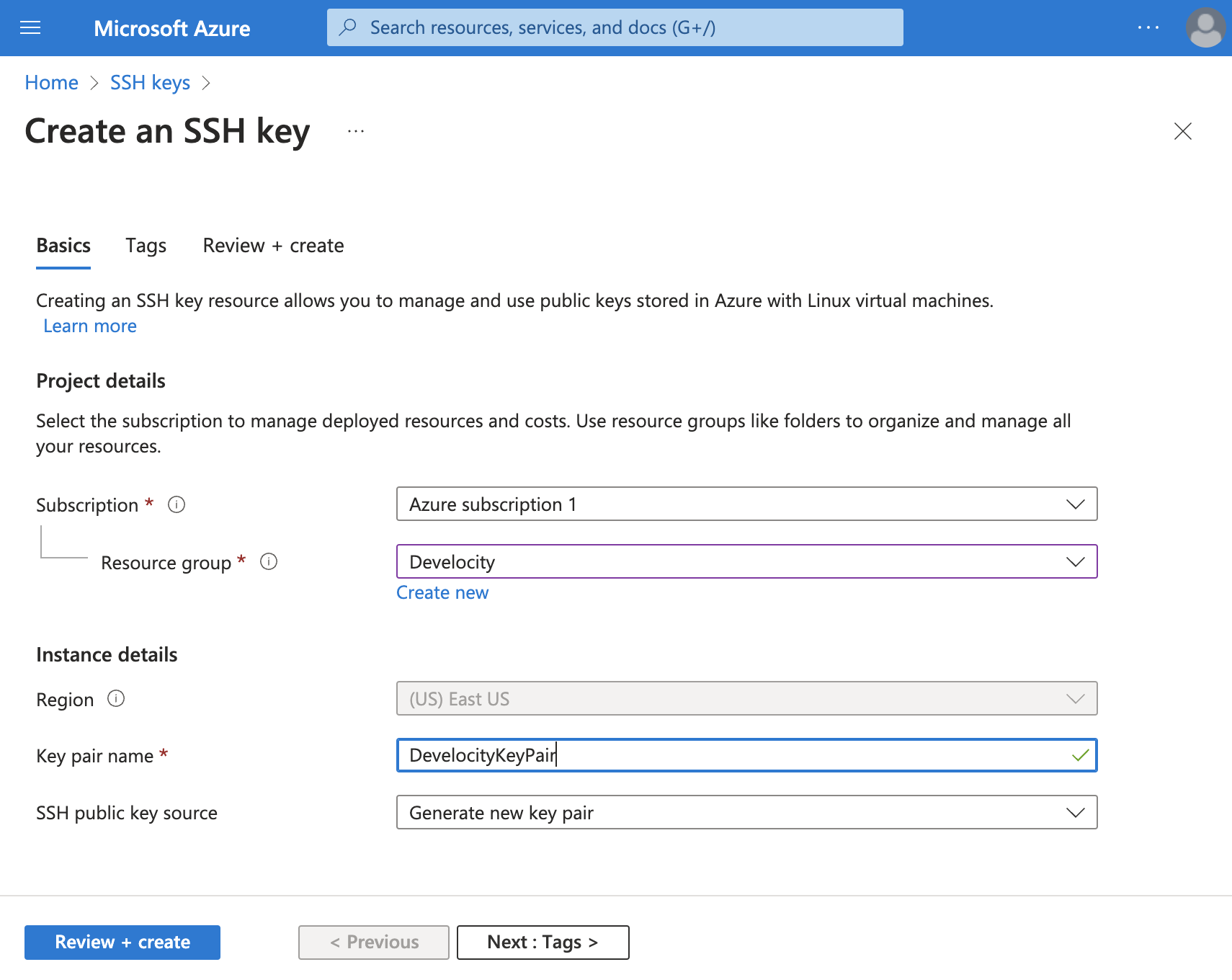1232x980 pixels.
Task: Click the search resources magnifier icon
Action: (x=348, y=27)
